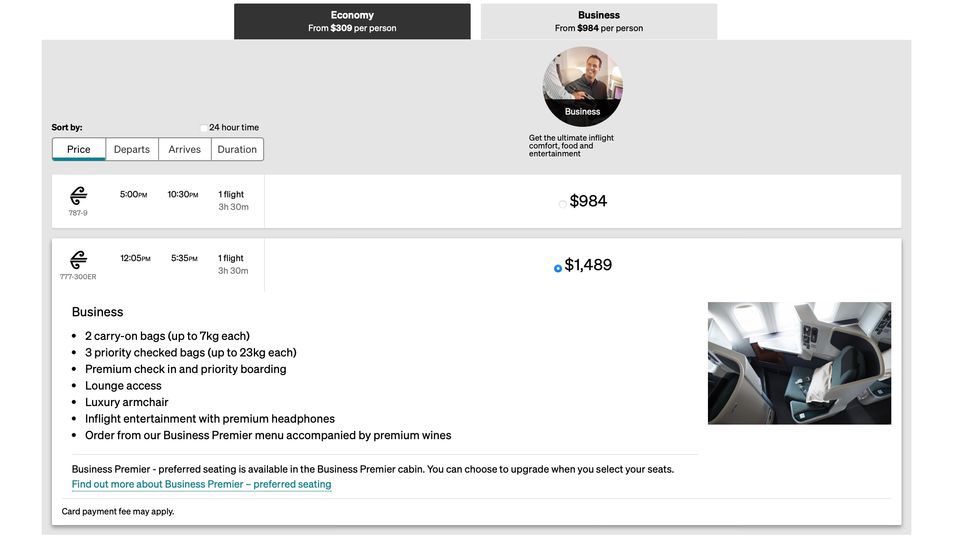Enable the 24 hour time checkbox
The height and width of the screenshot is (540, 959).
click(204, 128)
